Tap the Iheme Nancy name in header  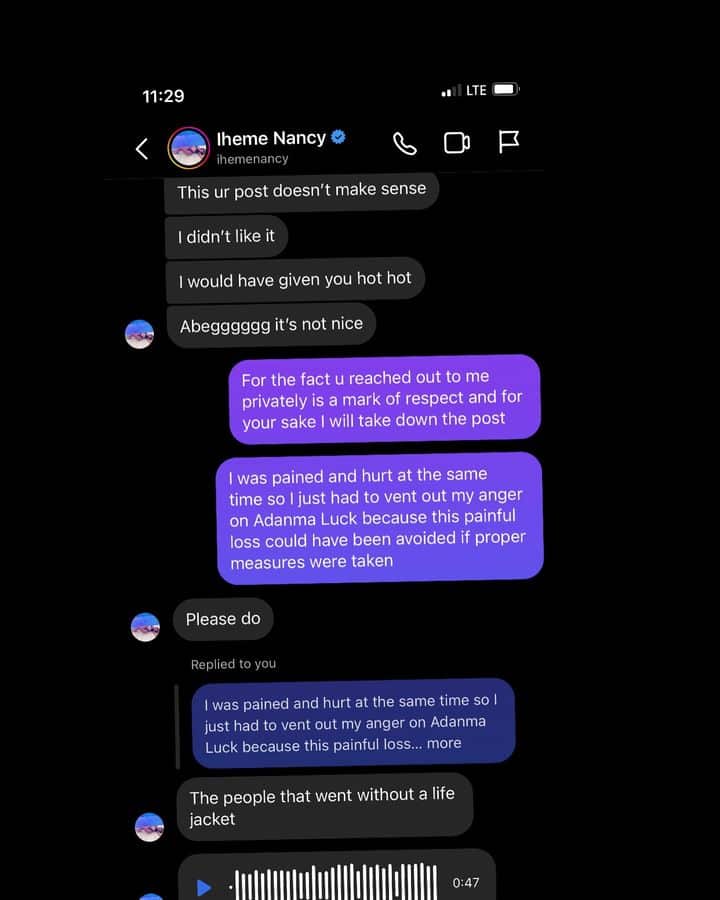click(271, 138)
